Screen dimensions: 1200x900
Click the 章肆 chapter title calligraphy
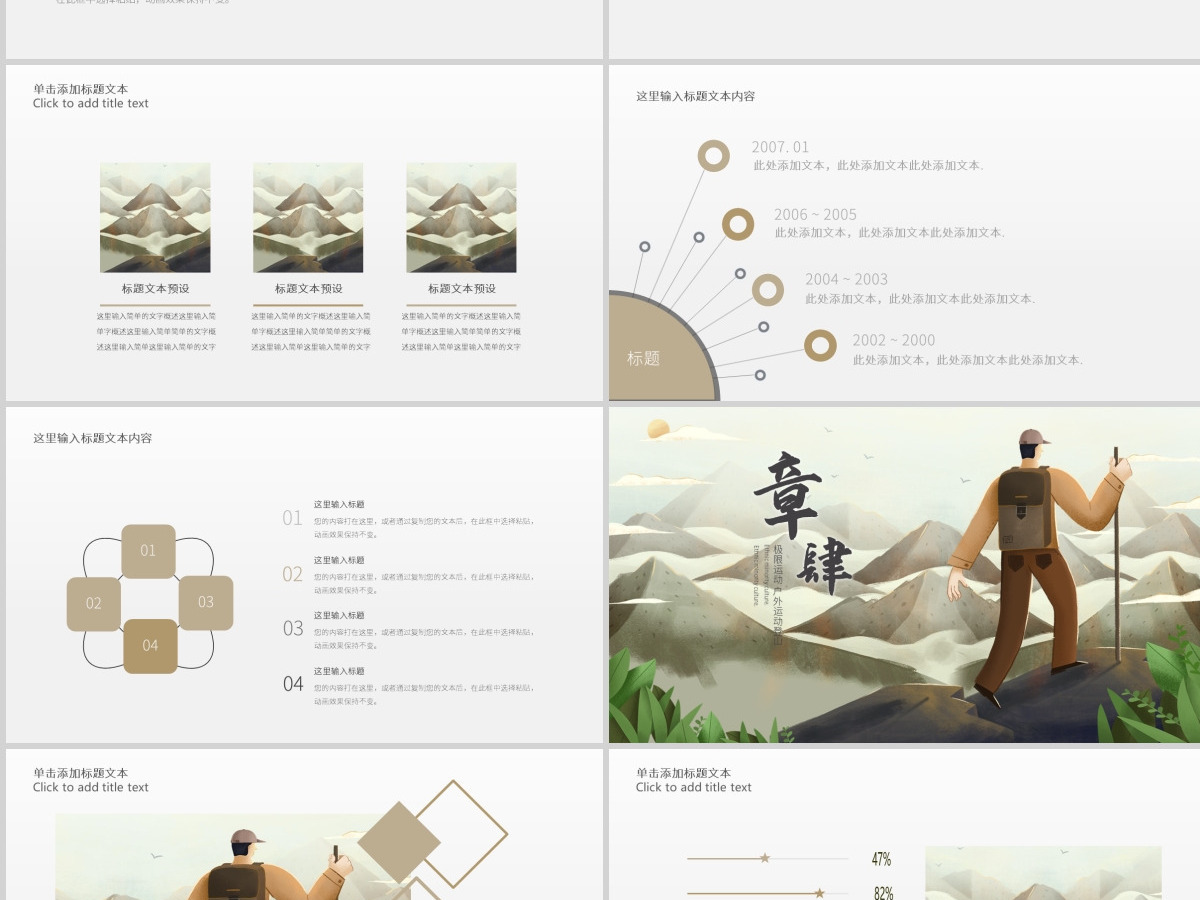click(802, 522)
